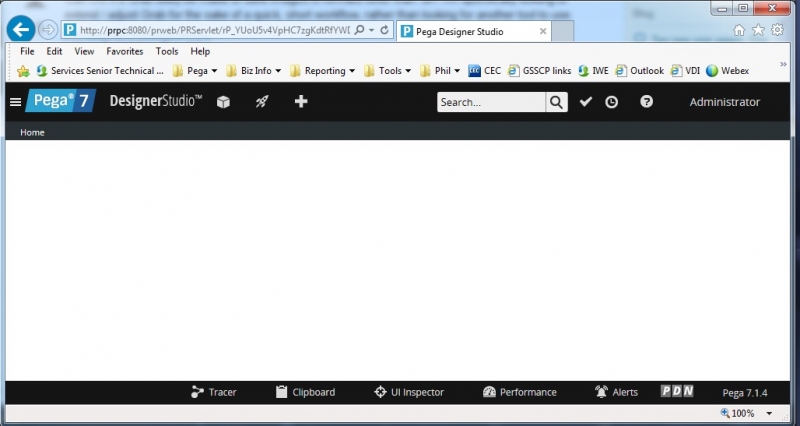
Task: Open the 100% zoom level dropdown arrow
Action: pyautogui.click(x=769, y=413)
